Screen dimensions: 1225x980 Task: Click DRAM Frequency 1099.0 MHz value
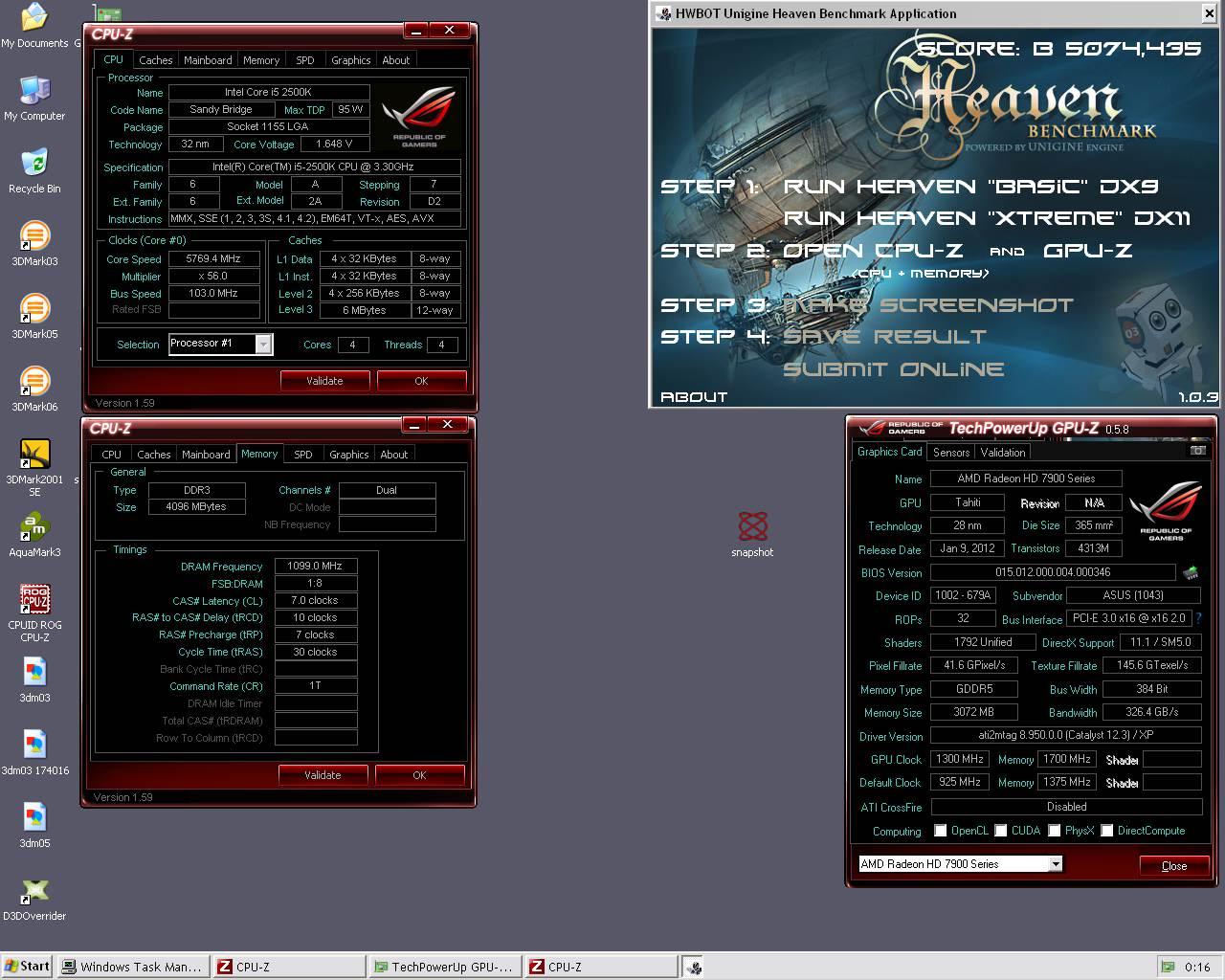[x=316, y=566]
